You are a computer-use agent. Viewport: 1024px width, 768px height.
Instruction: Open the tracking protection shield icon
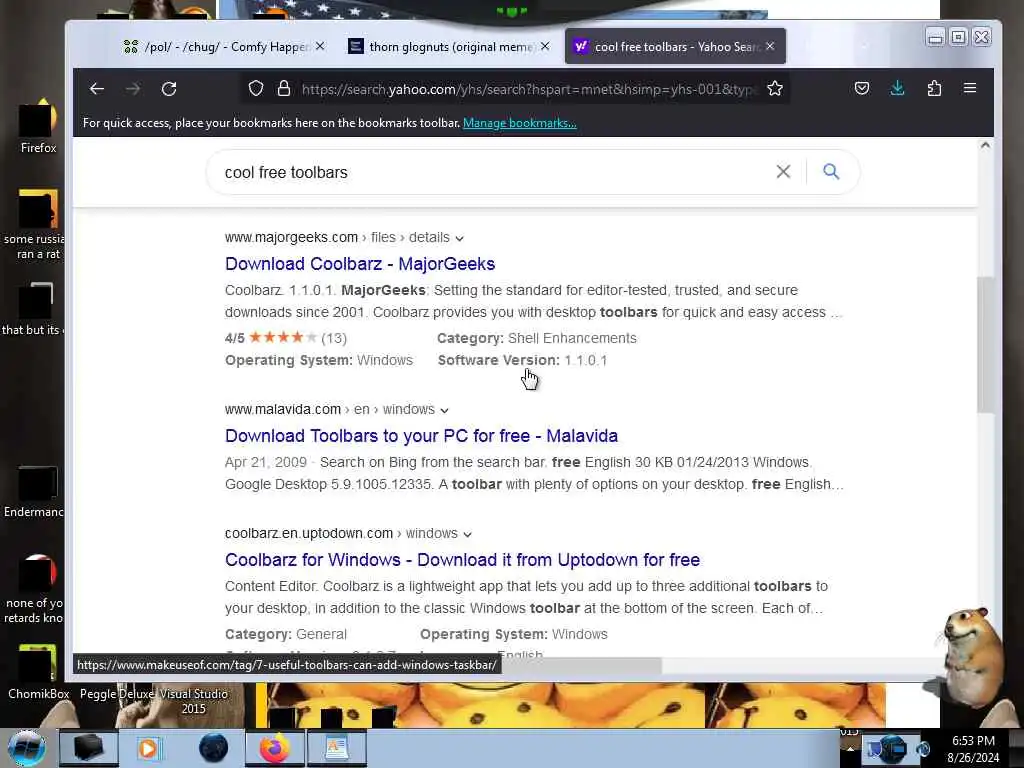pos(256,89)
